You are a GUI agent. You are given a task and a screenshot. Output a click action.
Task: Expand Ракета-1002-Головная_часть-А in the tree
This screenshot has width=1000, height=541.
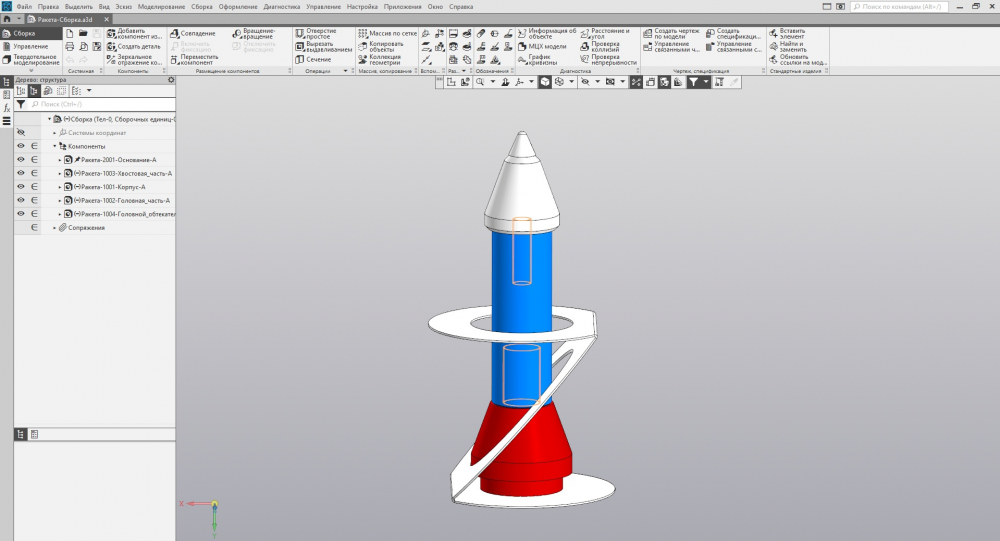(x=60, y=201)
